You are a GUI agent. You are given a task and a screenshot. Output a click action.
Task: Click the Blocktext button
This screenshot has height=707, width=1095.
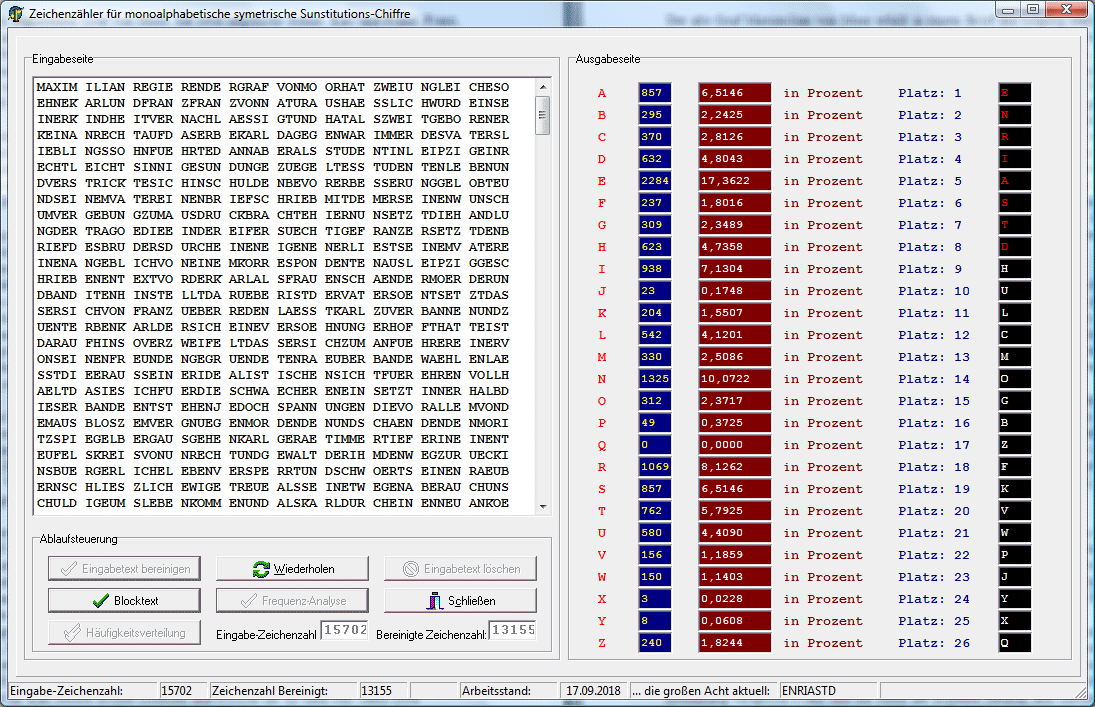(124, 601)
